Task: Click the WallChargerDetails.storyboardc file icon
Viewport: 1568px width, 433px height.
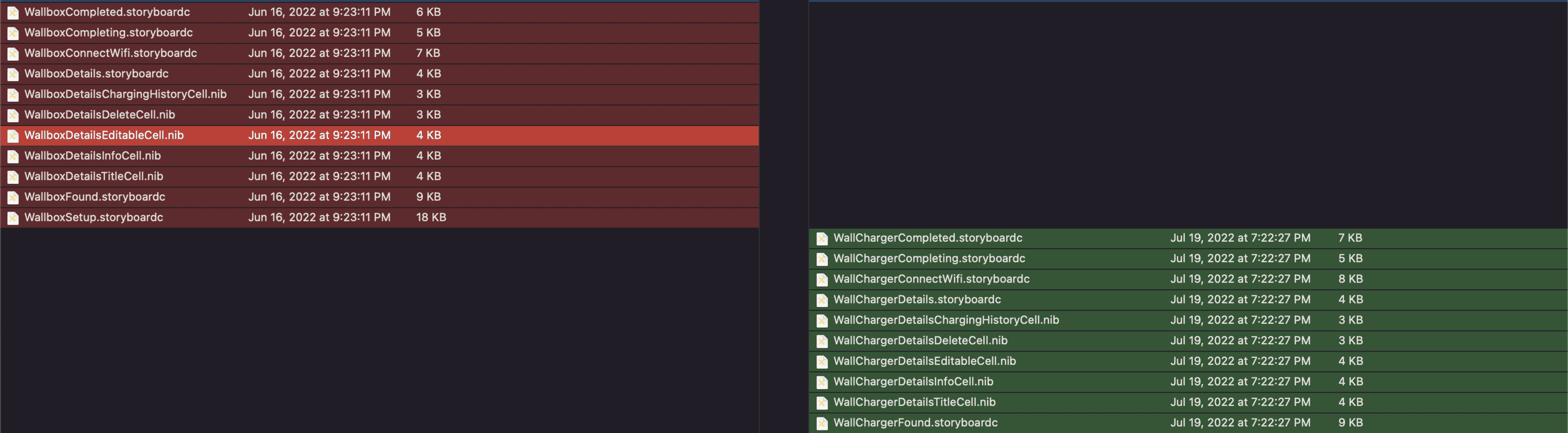Action: tap(822, 300)
